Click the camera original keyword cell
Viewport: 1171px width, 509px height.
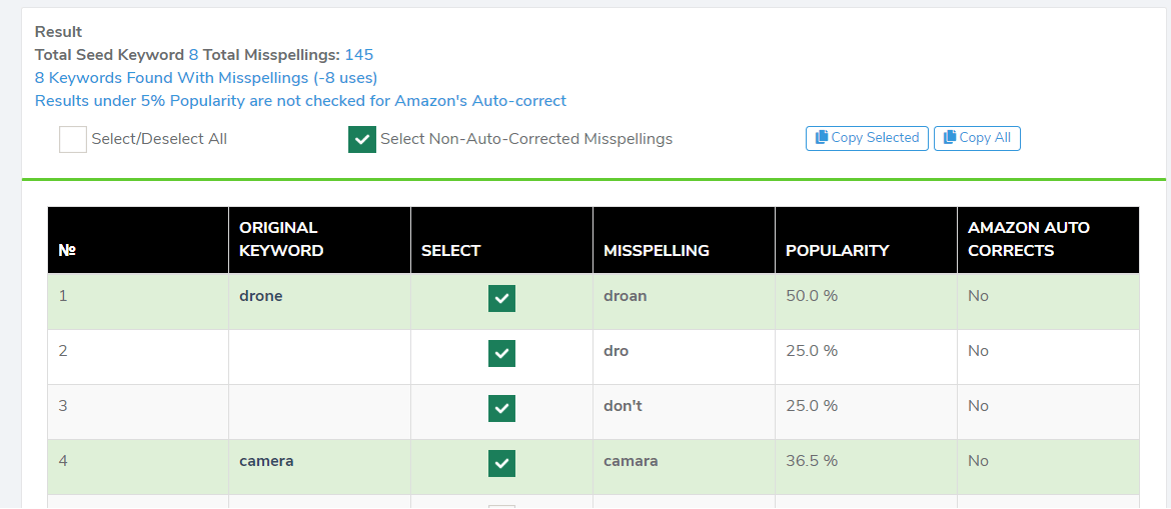[267, 461]
